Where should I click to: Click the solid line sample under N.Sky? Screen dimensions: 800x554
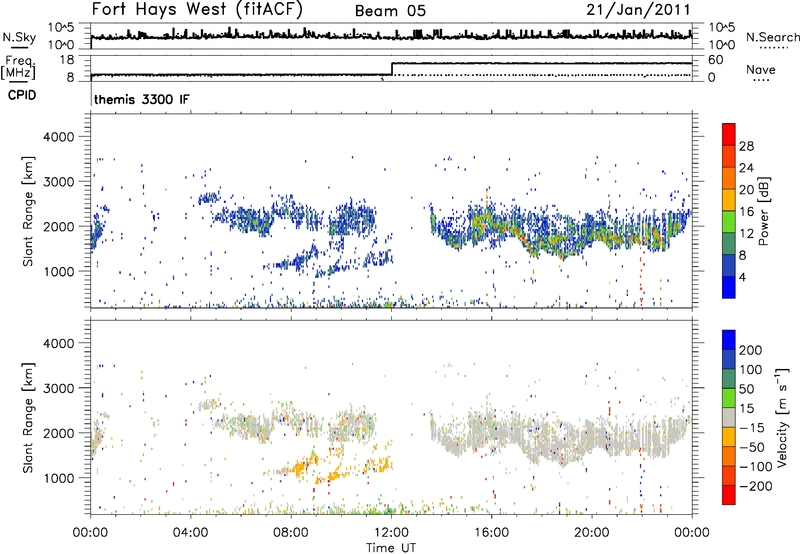(x=19, y=47)
